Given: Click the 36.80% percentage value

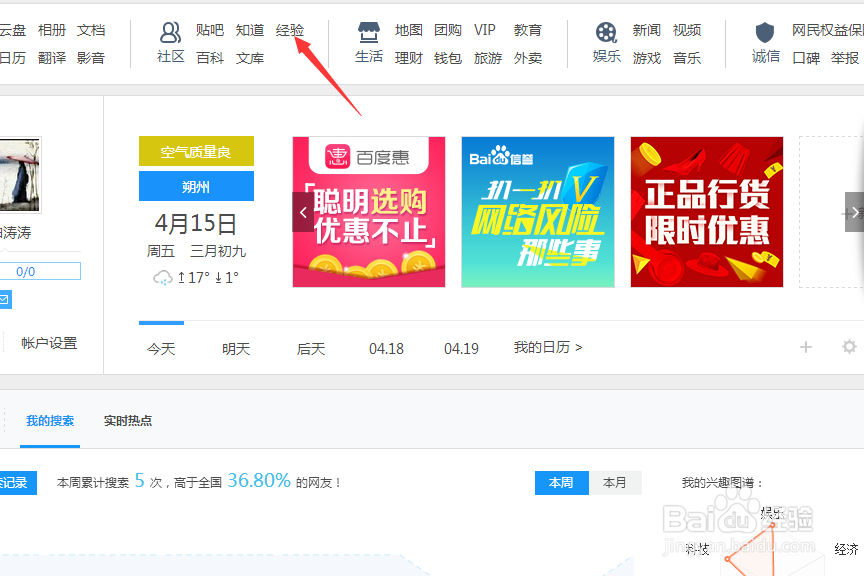Looking at the screenshot, I should (x=259, y=480).
